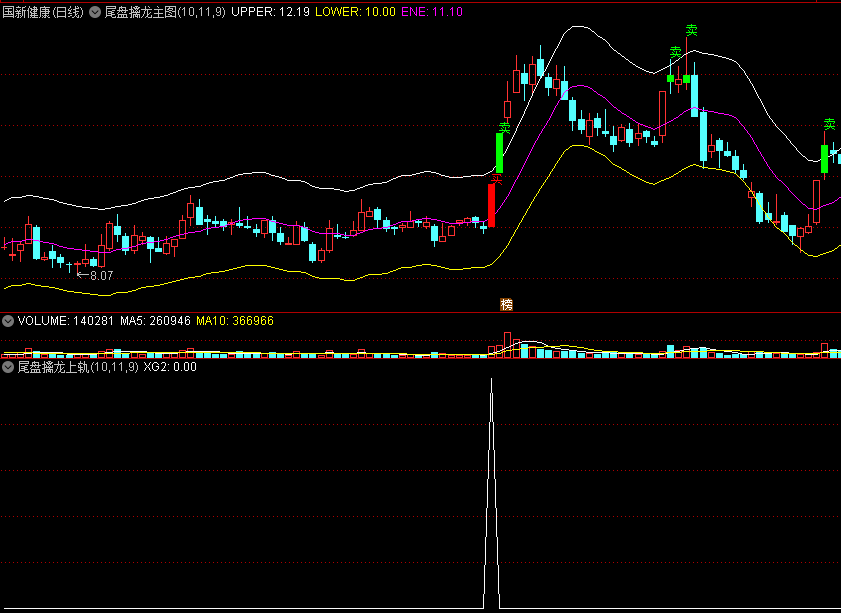Screen dimensions: 841x613
Task: Click the yellow MA10: 366966 label
Action: [235, 321]
